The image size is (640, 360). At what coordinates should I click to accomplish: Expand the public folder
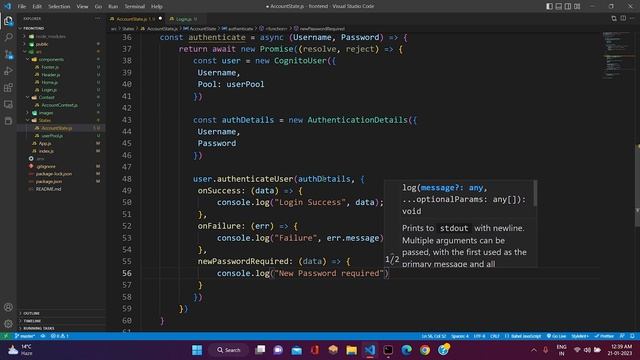tap(42, 44)
